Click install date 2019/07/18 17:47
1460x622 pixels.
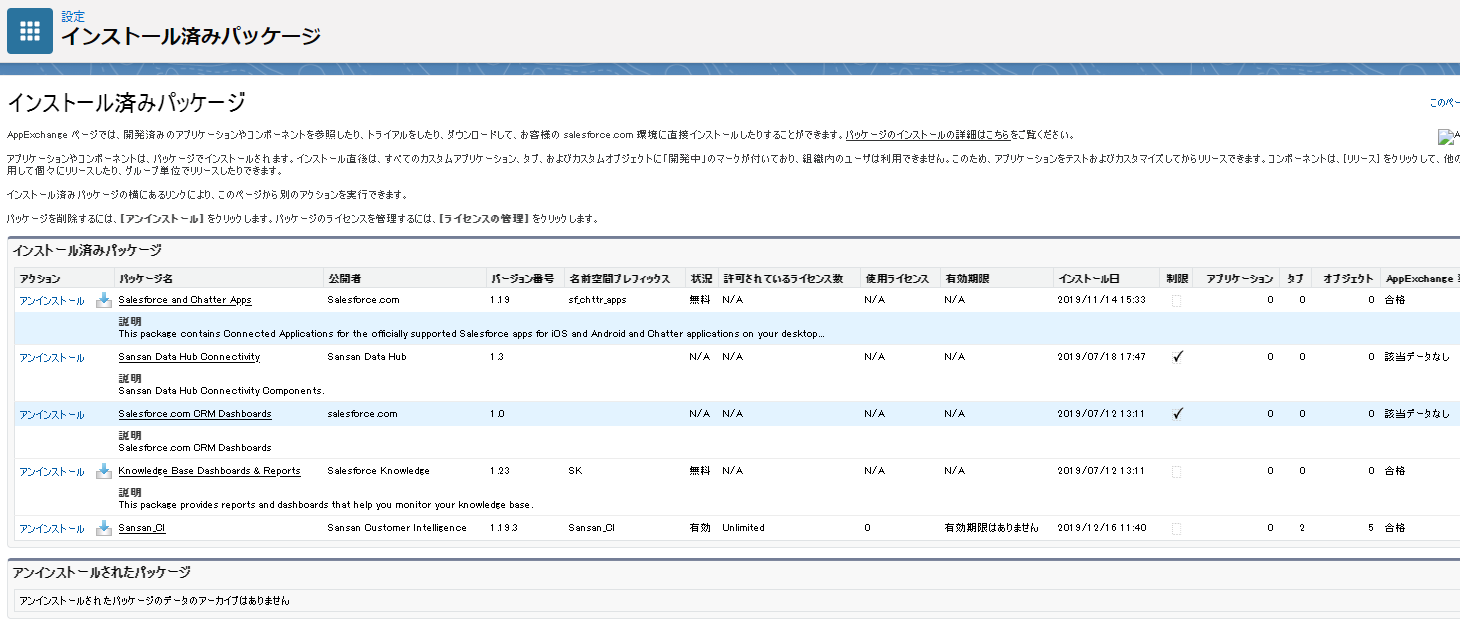tap(1102, 357)
